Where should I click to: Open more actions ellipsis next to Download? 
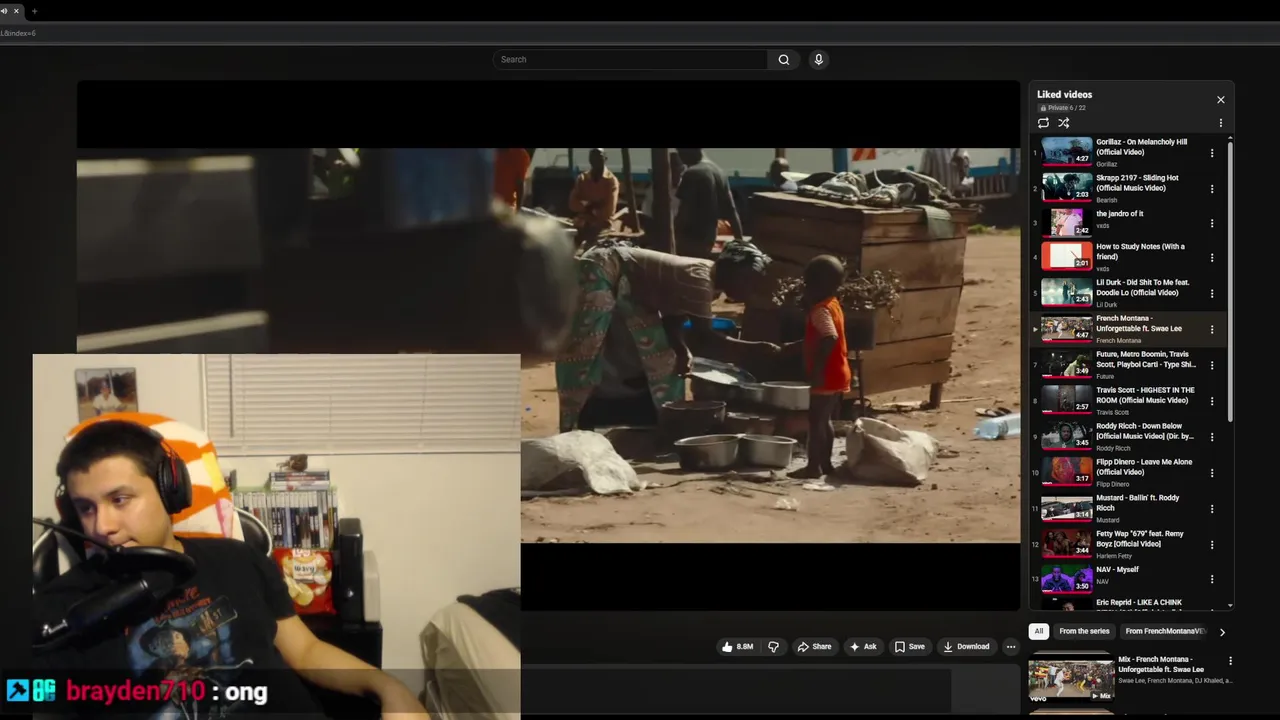pyautogui.click(x=1010, y=647)
